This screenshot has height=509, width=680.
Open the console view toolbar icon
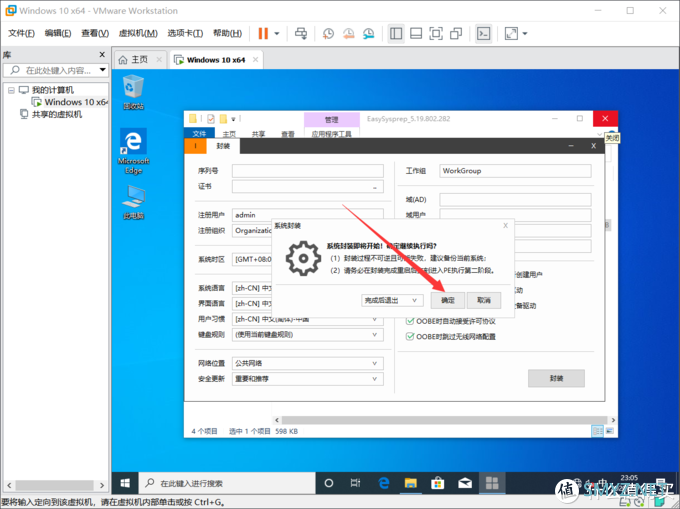point(484,33)
